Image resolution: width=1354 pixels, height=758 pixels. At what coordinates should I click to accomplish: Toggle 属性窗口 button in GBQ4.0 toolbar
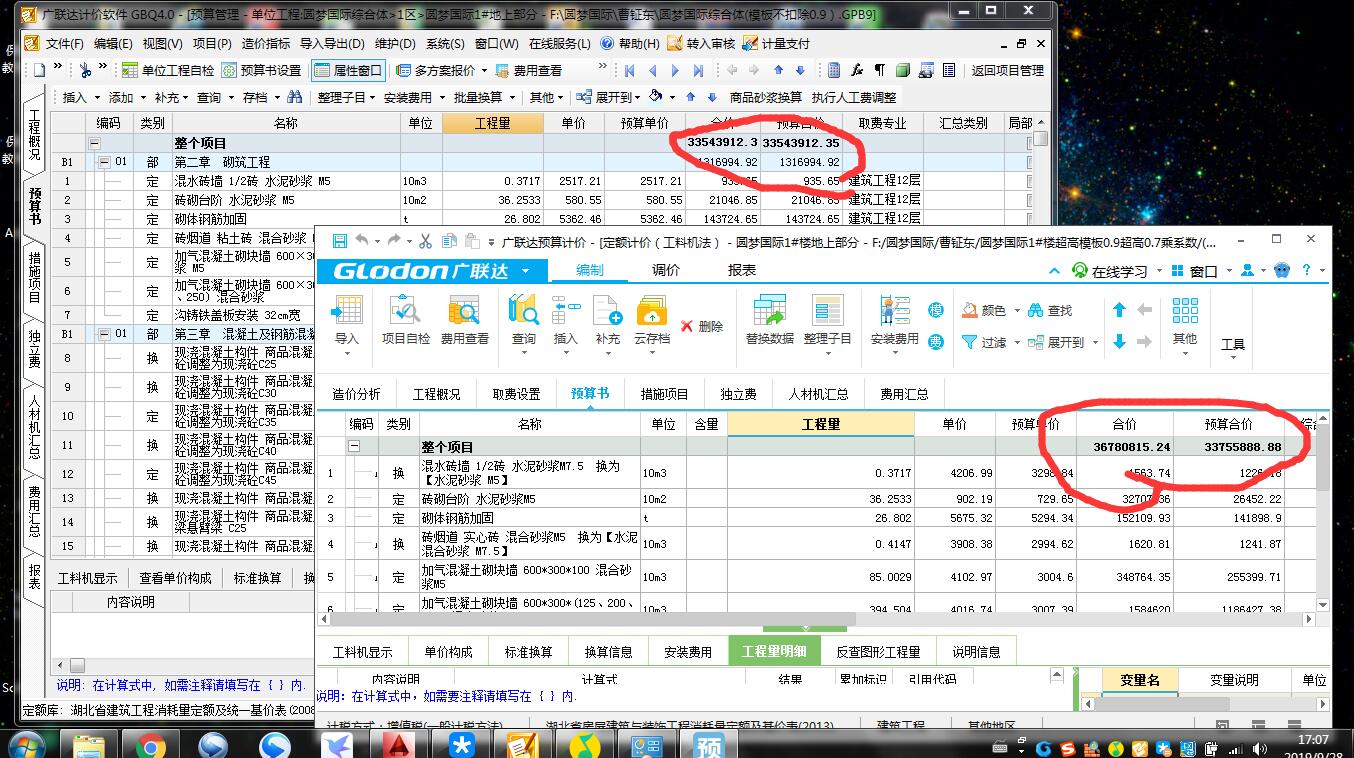[x=348, y=70]
